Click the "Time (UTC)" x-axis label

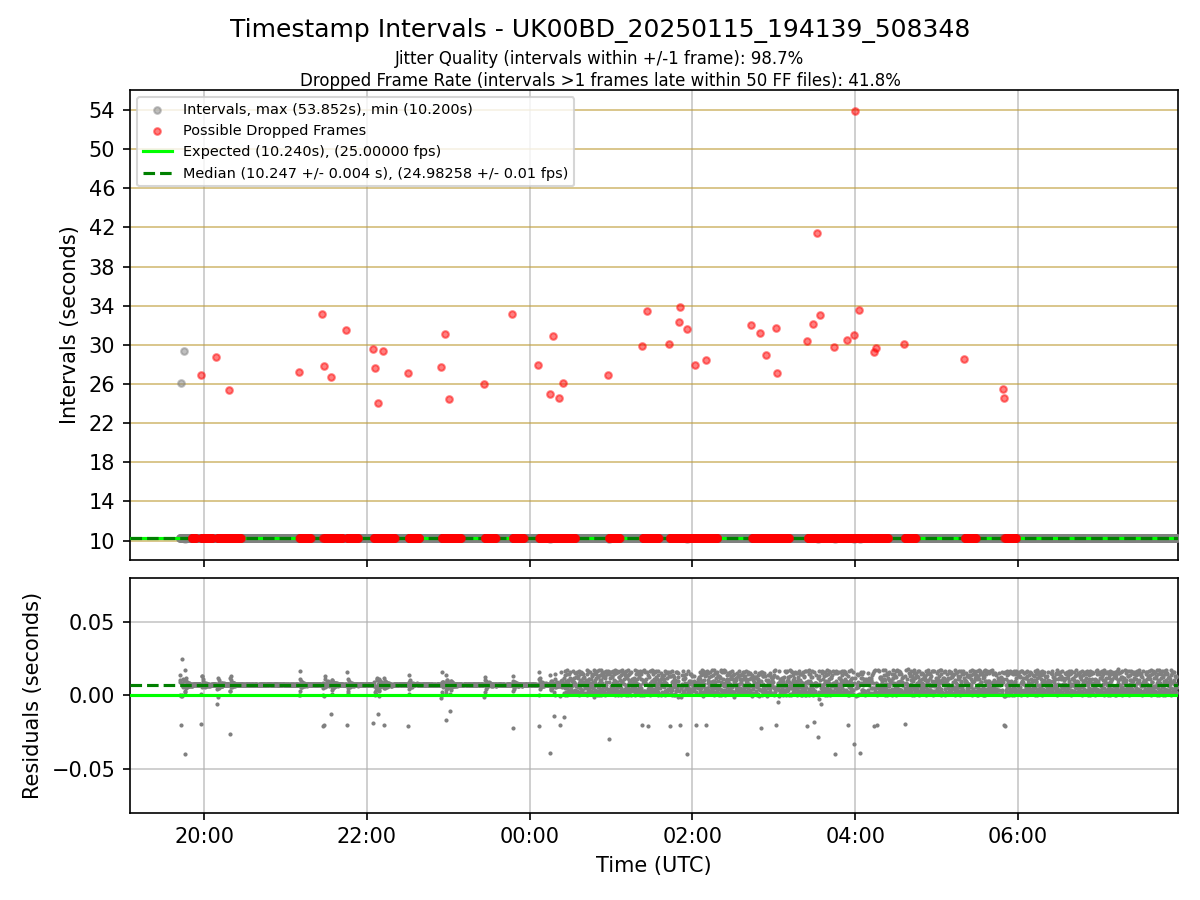click(x=653, y=865)
